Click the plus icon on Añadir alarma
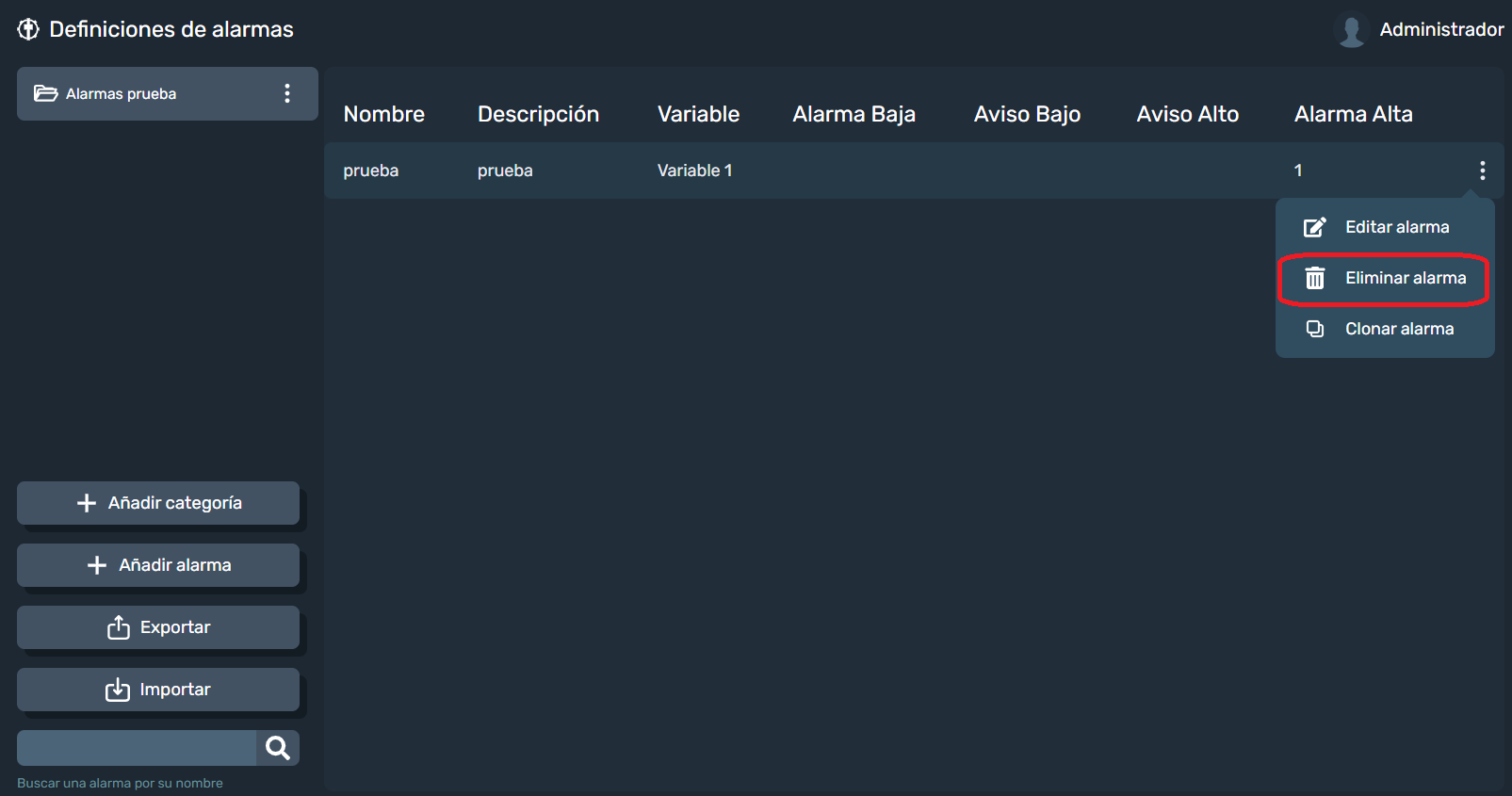This screenshot has width=1512, height=796. (x=97, y=565)
